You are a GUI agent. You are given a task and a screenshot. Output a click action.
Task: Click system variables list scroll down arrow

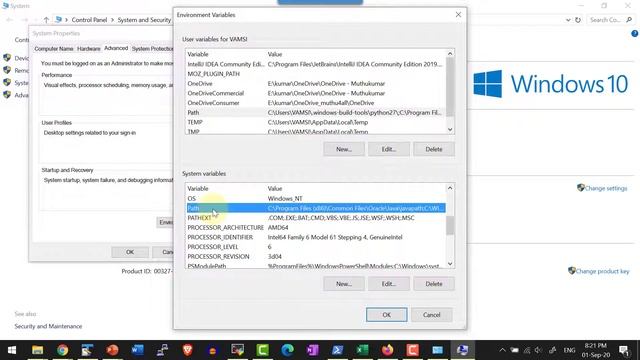[450, 264]
